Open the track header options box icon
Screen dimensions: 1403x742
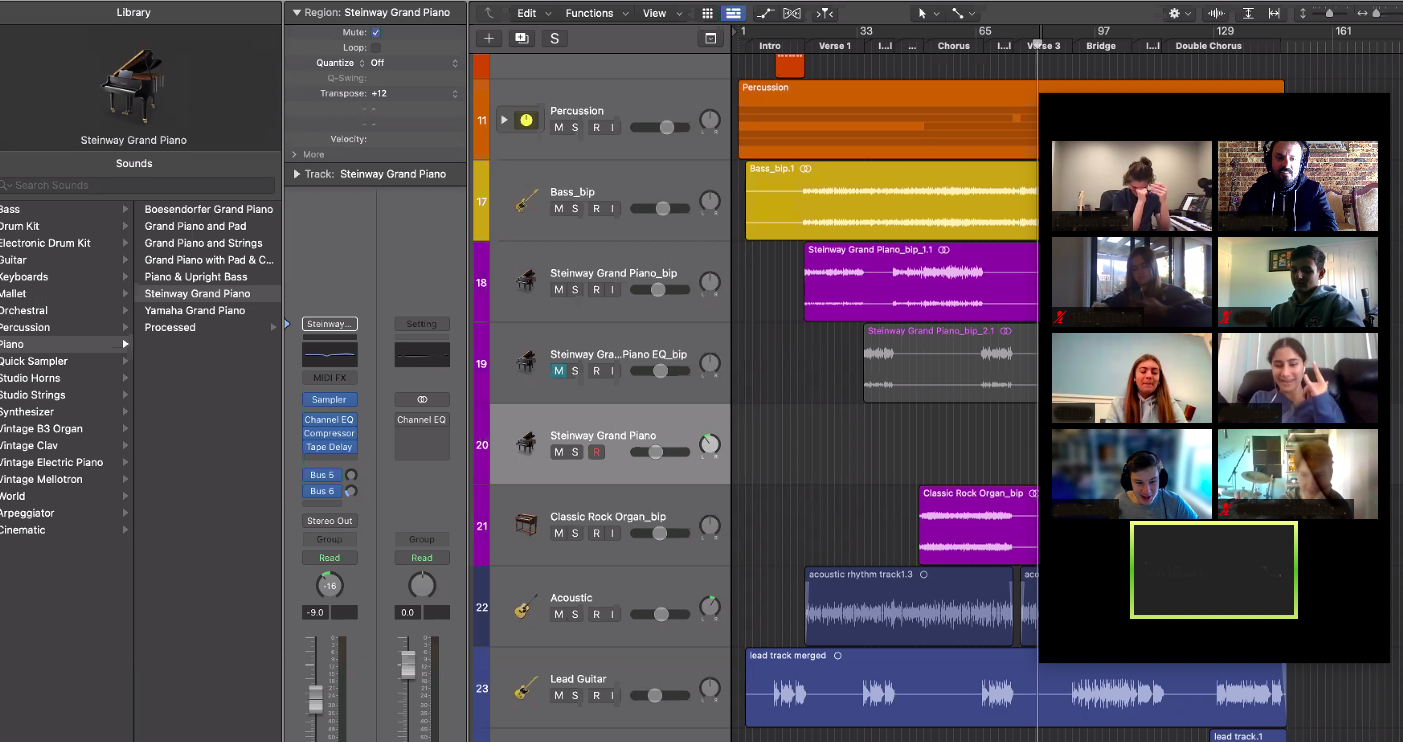[x=711, y=38]
